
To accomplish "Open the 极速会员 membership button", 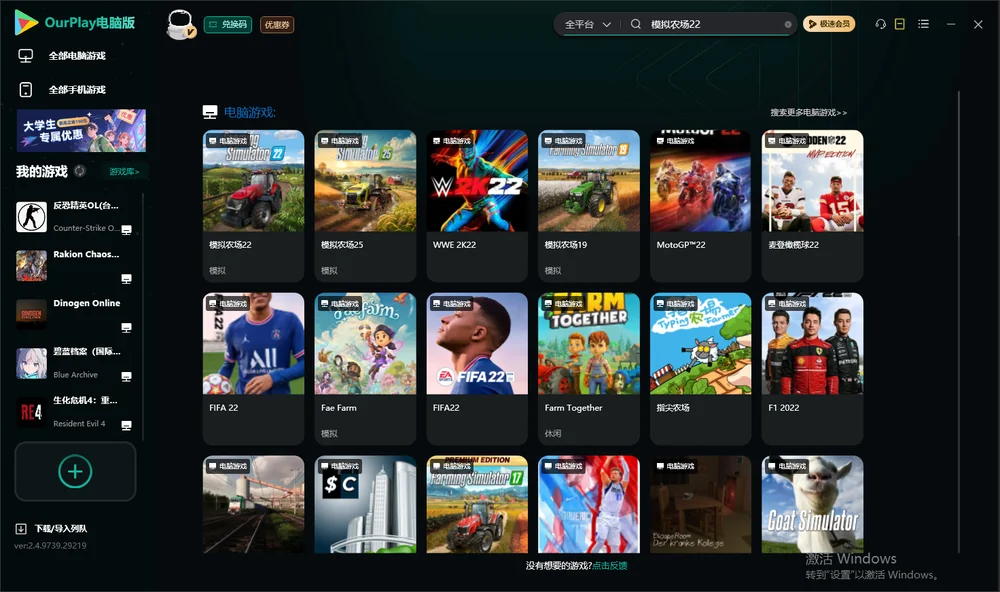I will click(x=829, y=24).
